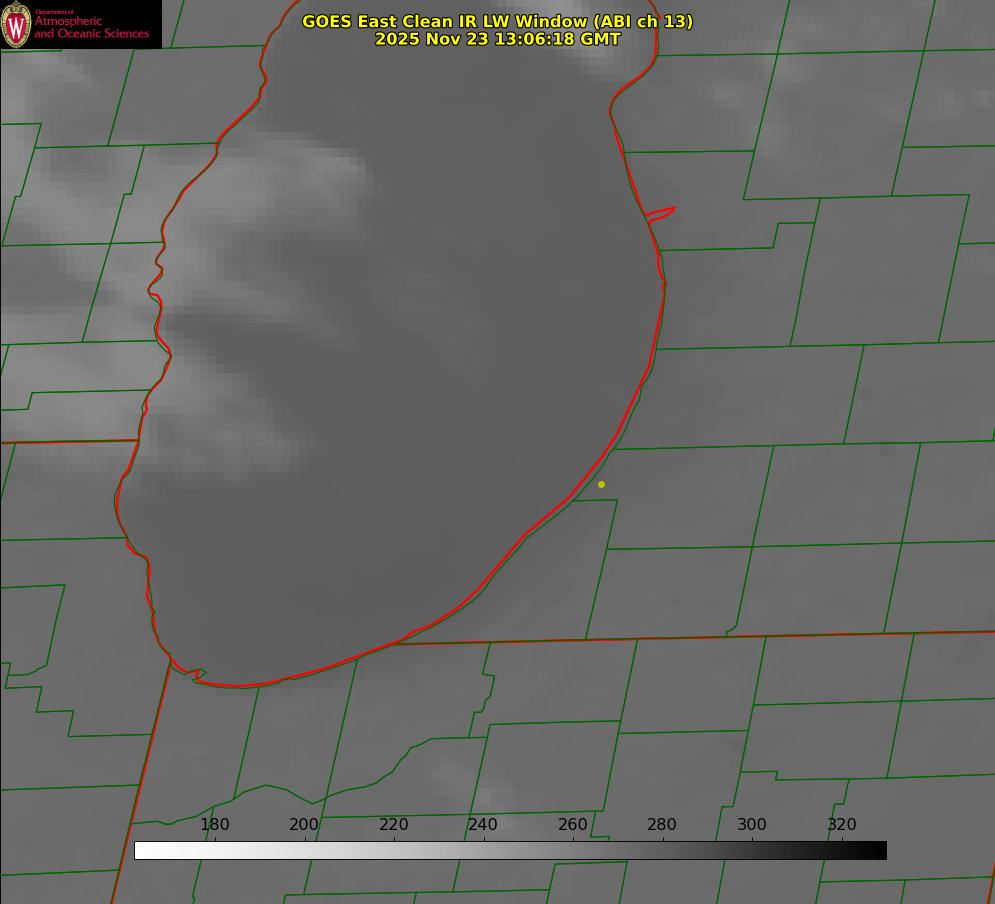995x904 pixels.
Task: Click the colorbar label '240'
Action: [x=483, y=824]
